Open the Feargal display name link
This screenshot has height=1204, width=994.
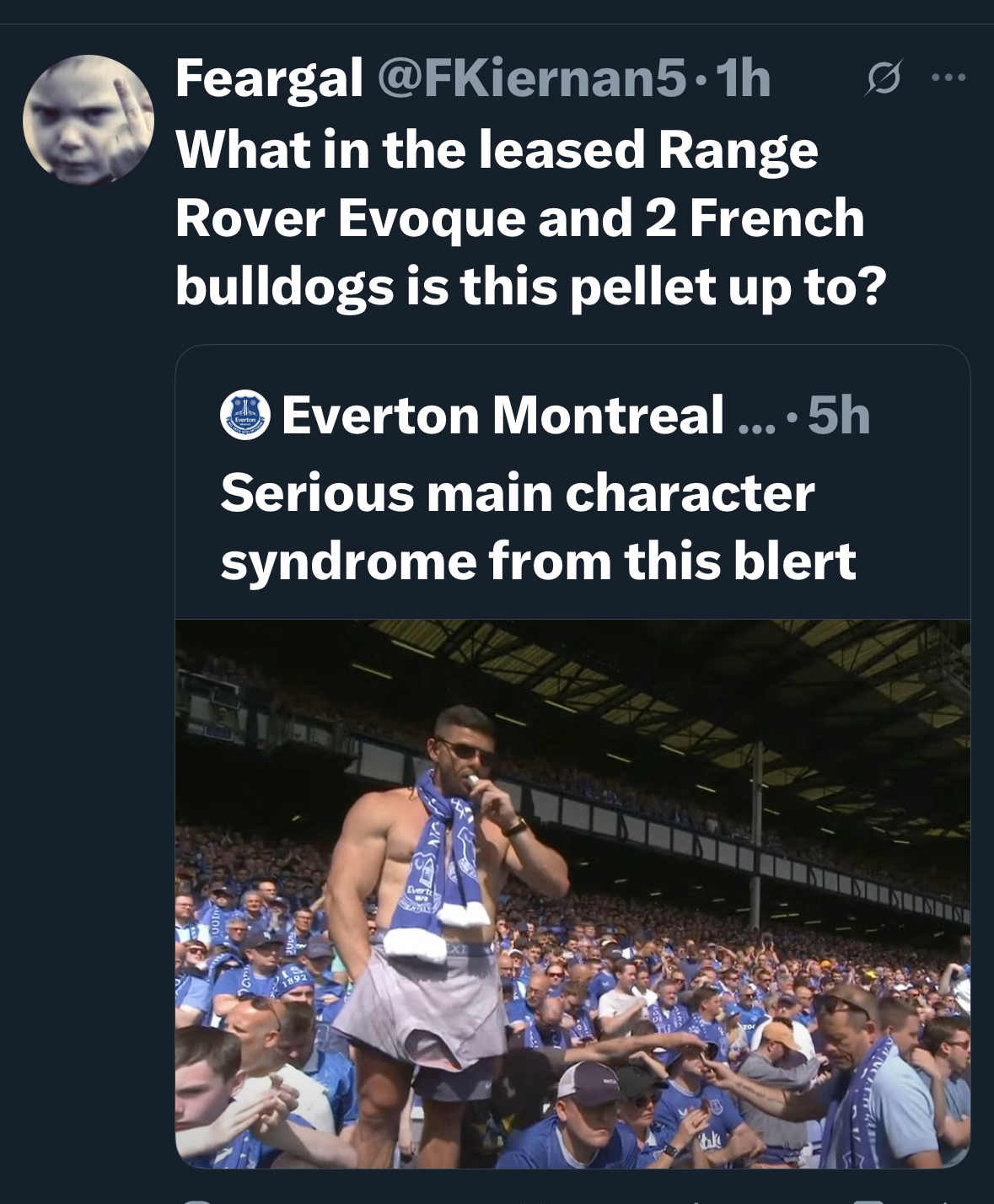[x=269, y=78]
